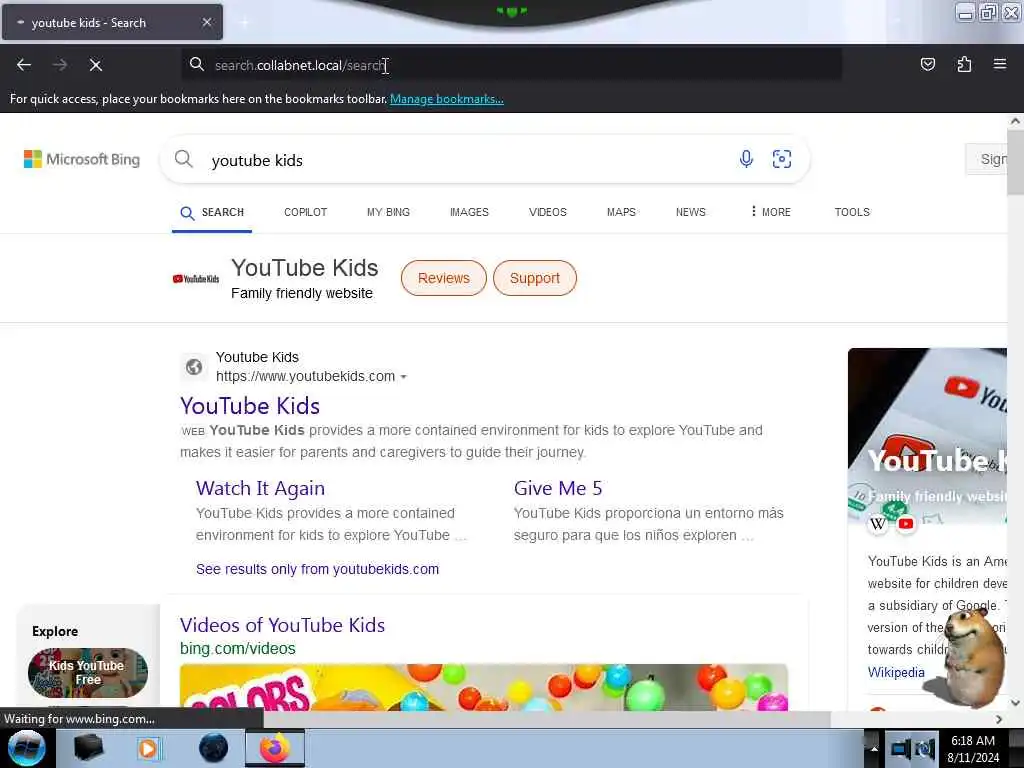
Task: Click the Explore heading in left panel
Action: pos(55,632)
